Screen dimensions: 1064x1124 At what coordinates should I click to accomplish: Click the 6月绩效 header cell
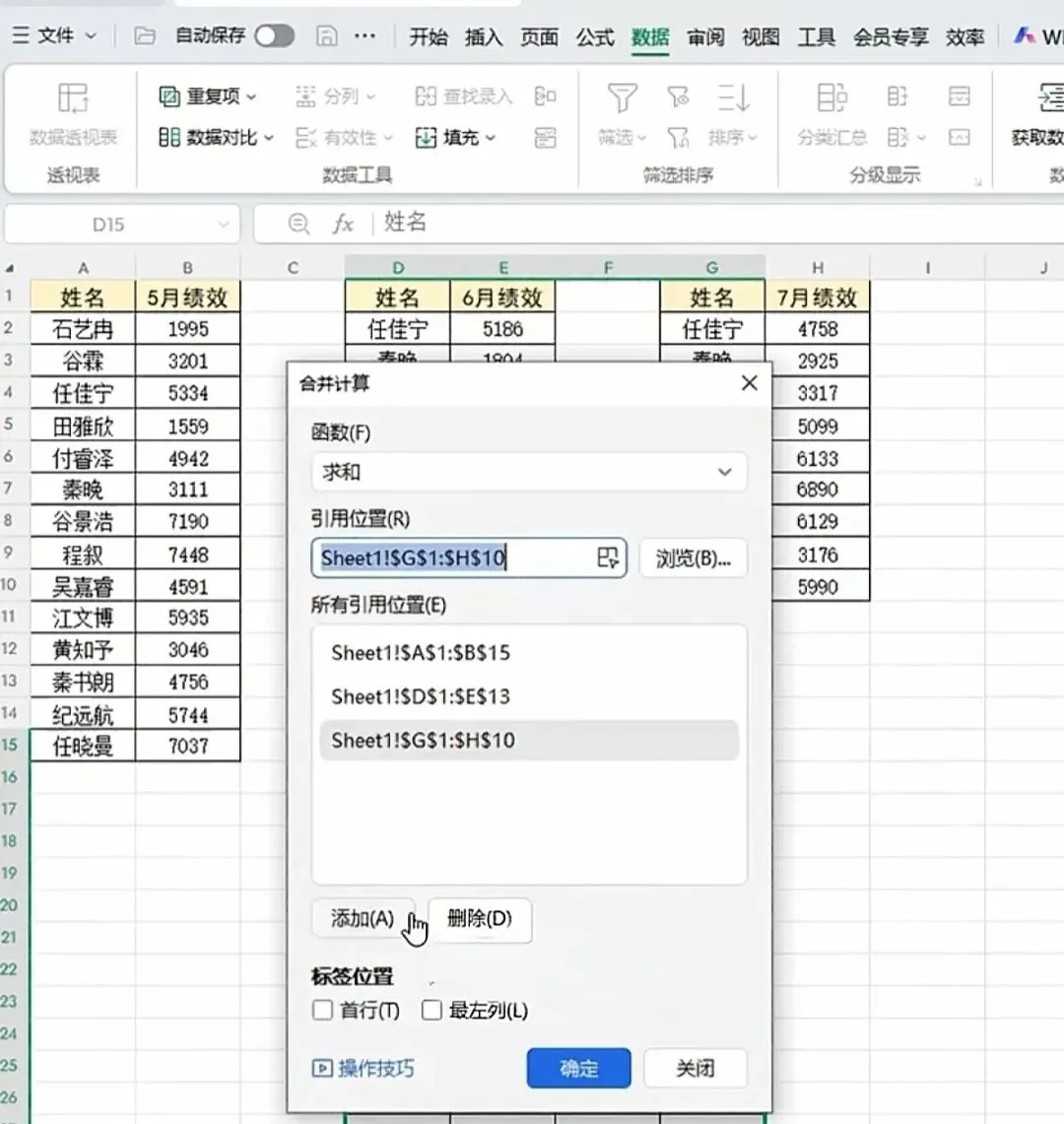(502, 297)
